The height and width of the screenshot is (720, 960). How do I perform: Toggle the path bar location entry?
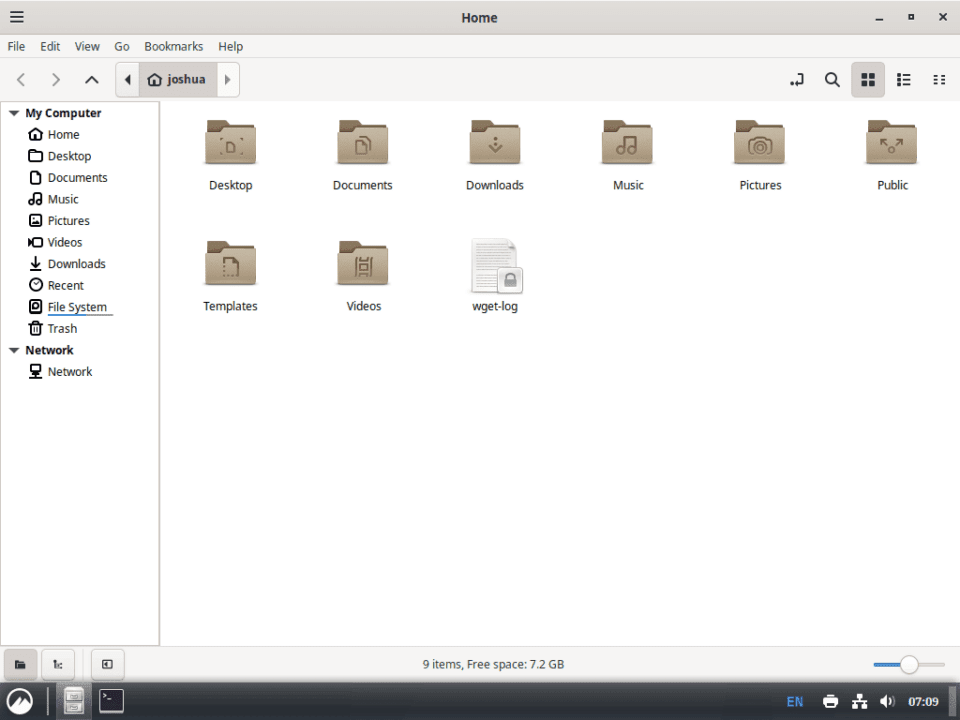796,79
